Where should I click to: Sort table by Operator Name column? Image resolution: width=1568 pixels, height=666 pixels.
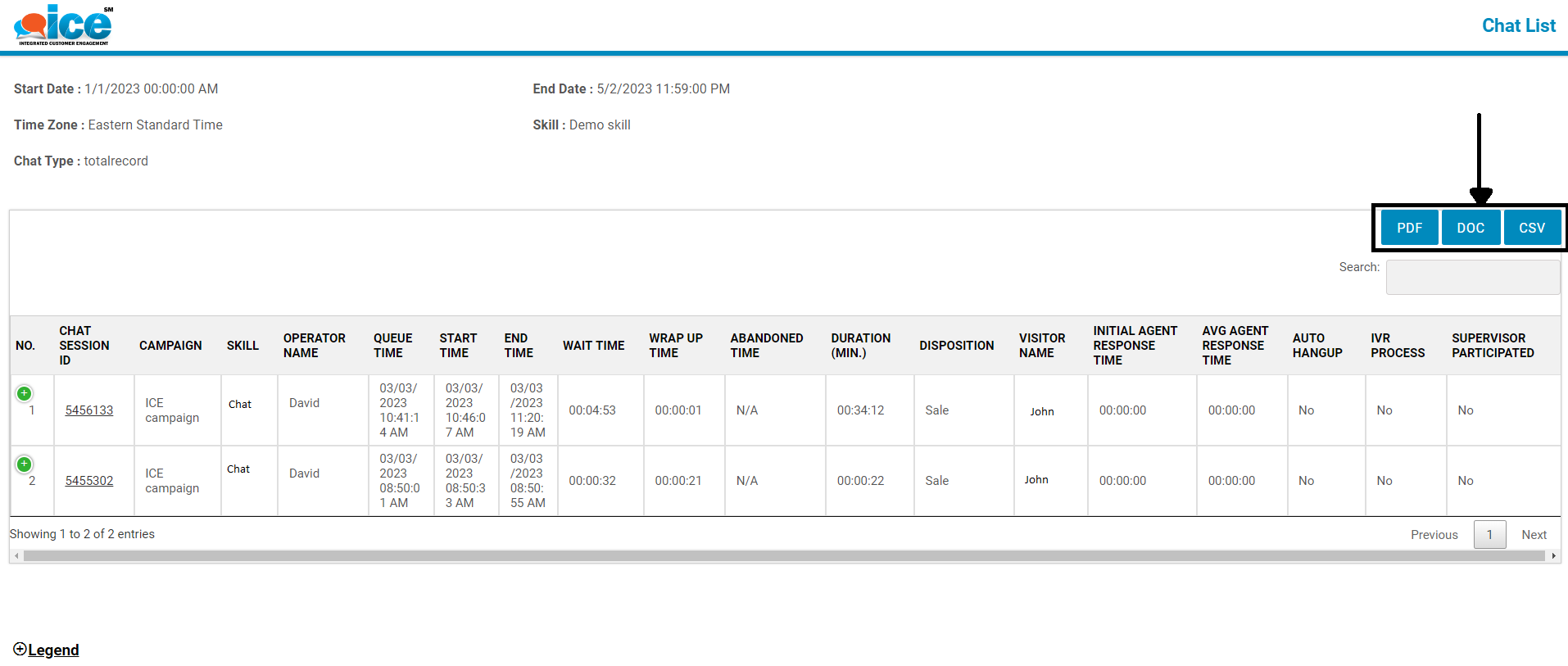pos(315,346)
